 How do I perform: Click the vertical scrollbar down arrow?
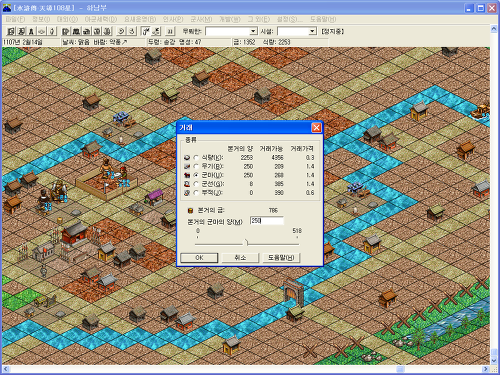click(494, 361)
